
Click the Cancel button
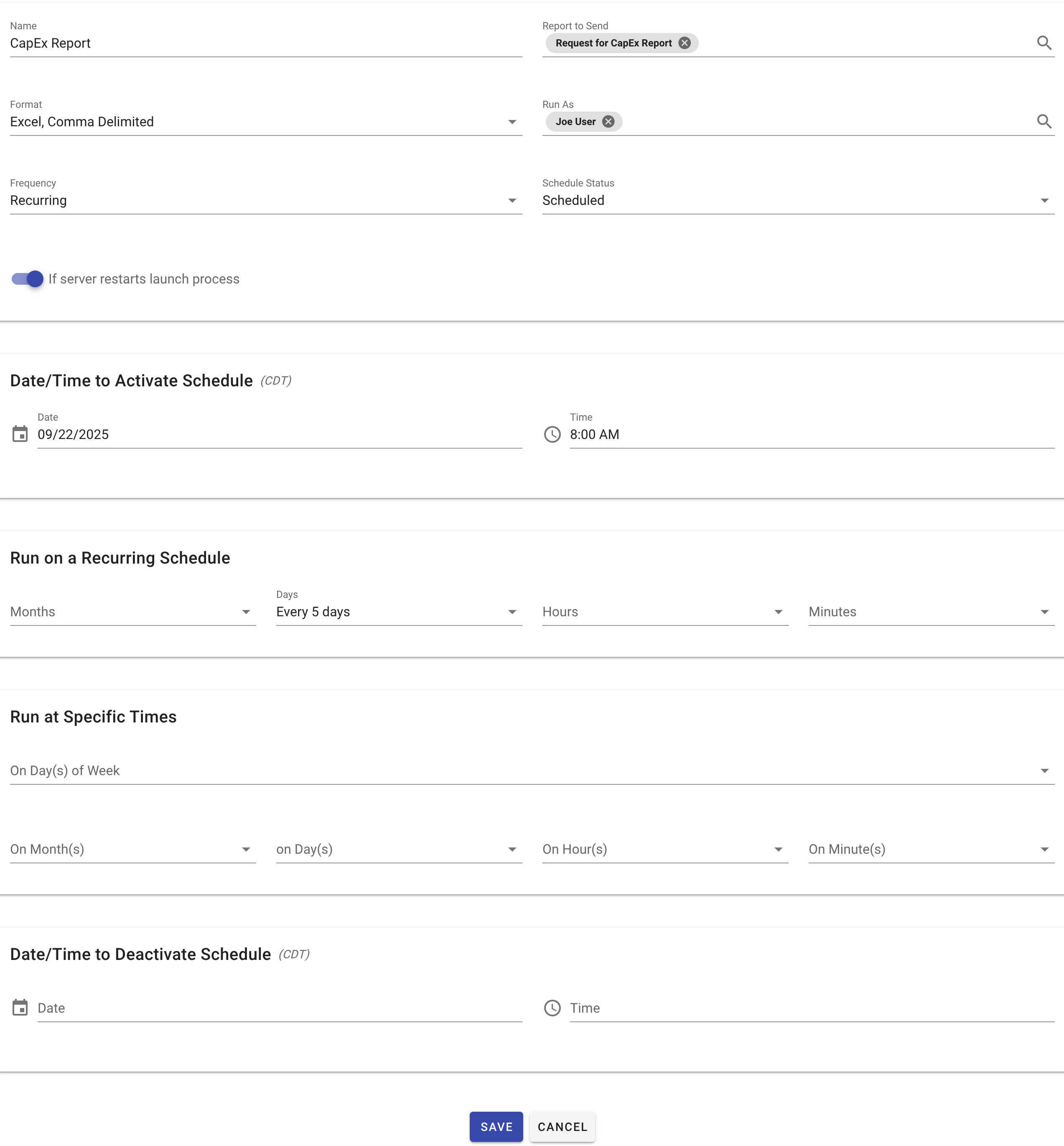point(562,1126)
